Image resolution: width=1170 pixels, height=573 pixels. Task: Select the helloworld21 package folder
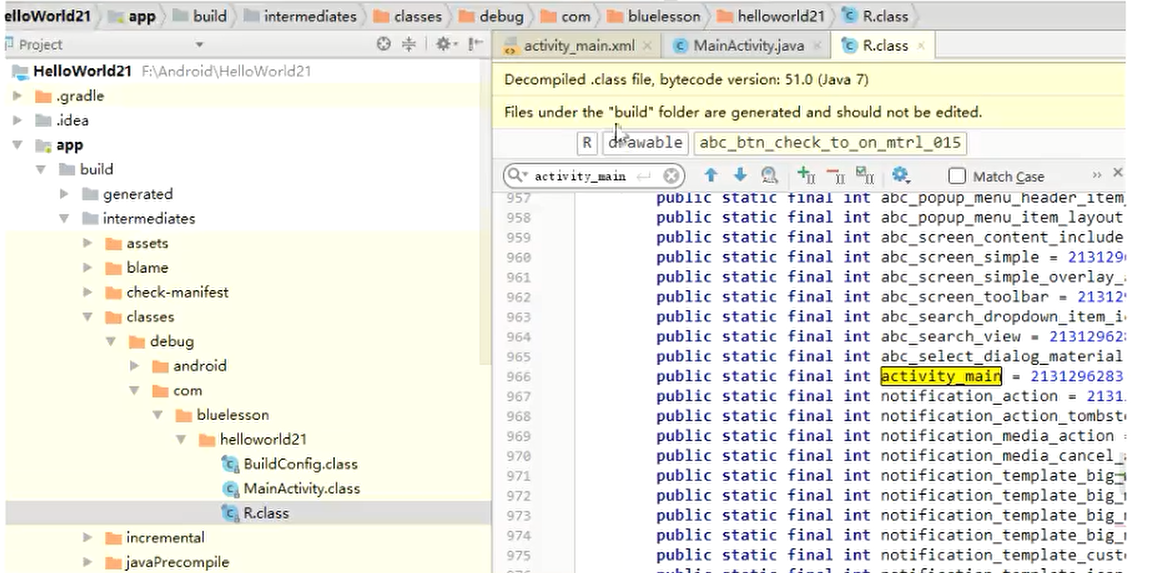263,439
